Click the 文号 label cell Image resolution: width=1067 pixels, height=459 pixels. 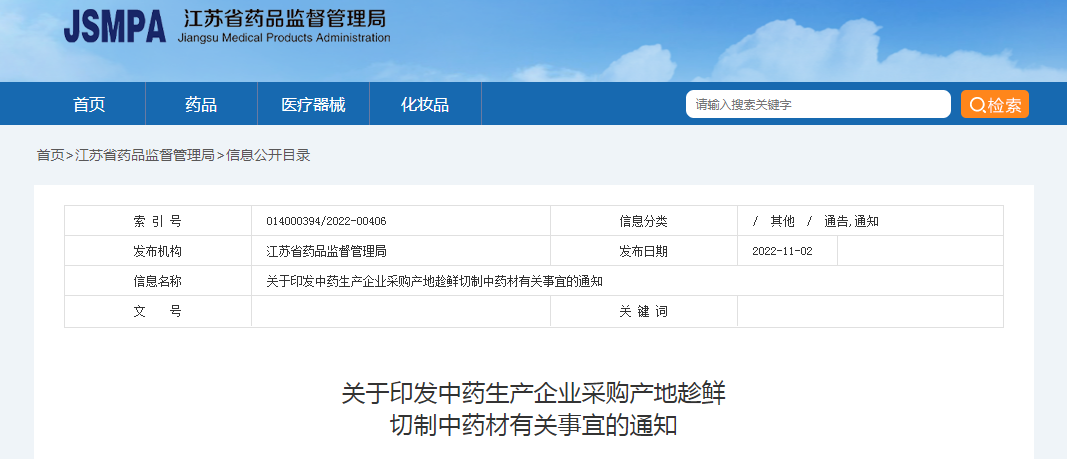click(x=158, y=311)
